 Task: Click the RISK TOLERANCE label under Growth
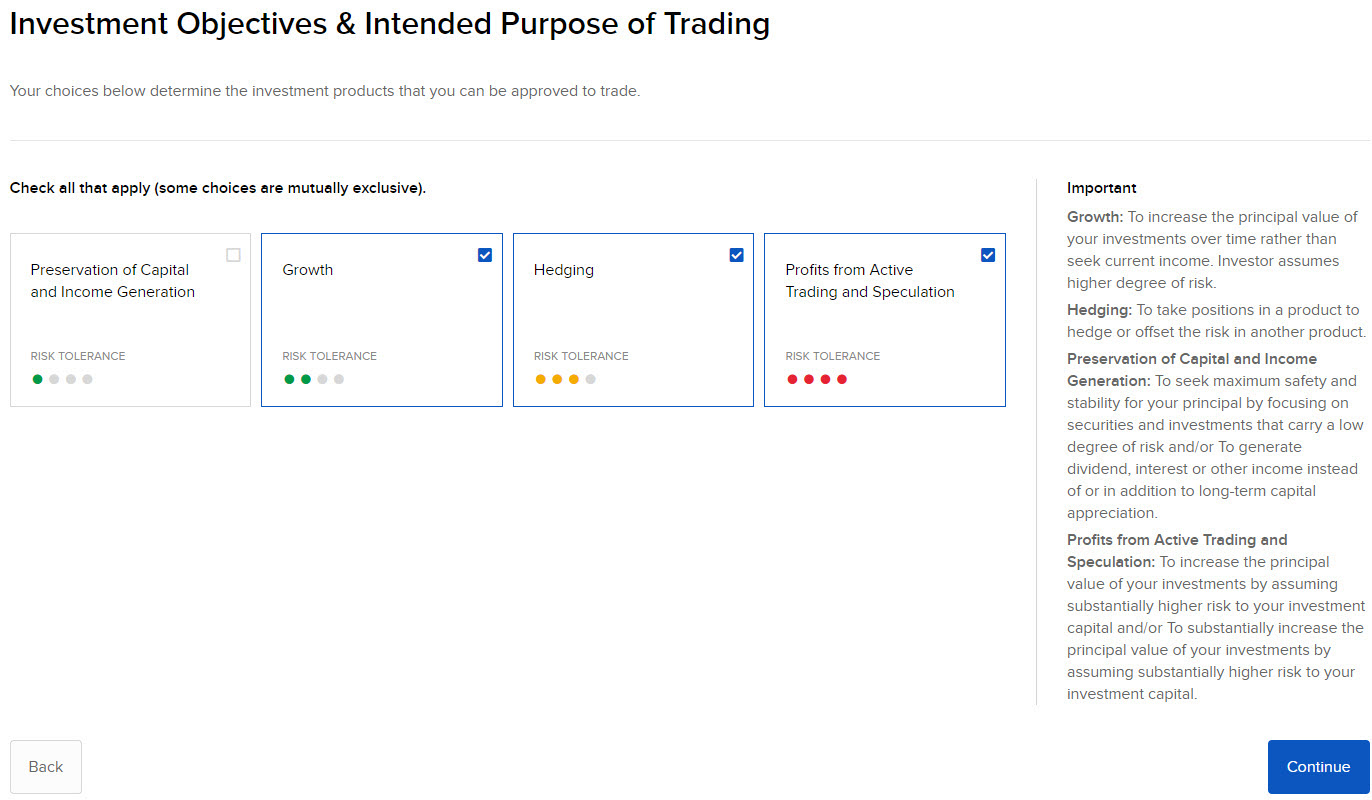tap(329, 355)
